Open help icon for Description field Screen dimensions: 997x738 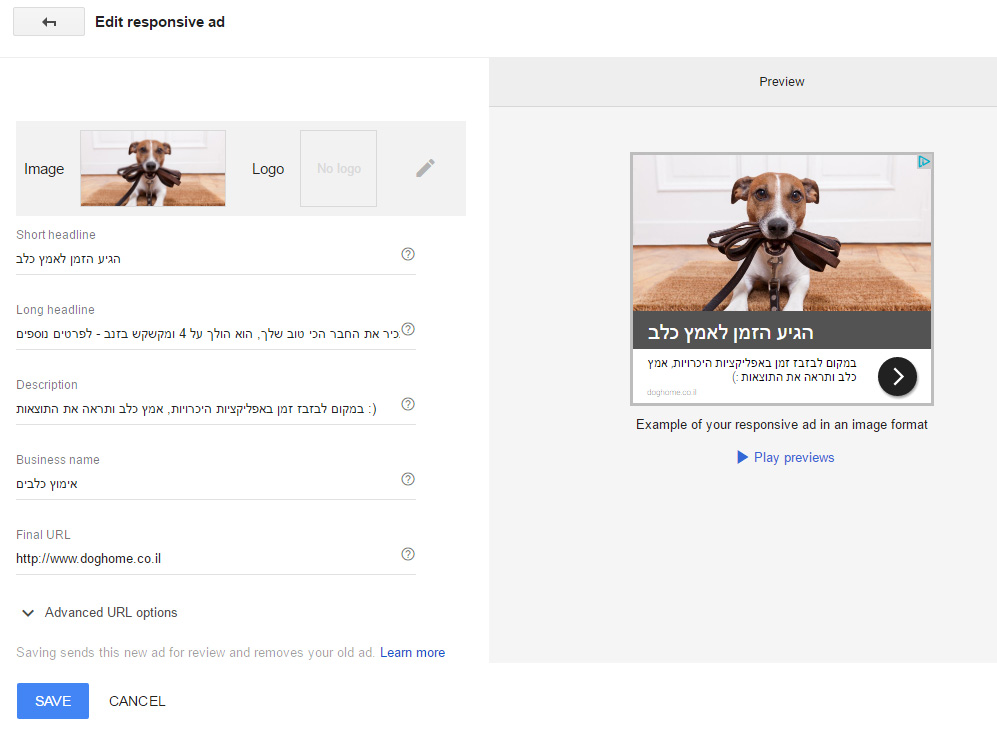click(x=408, y=404)
